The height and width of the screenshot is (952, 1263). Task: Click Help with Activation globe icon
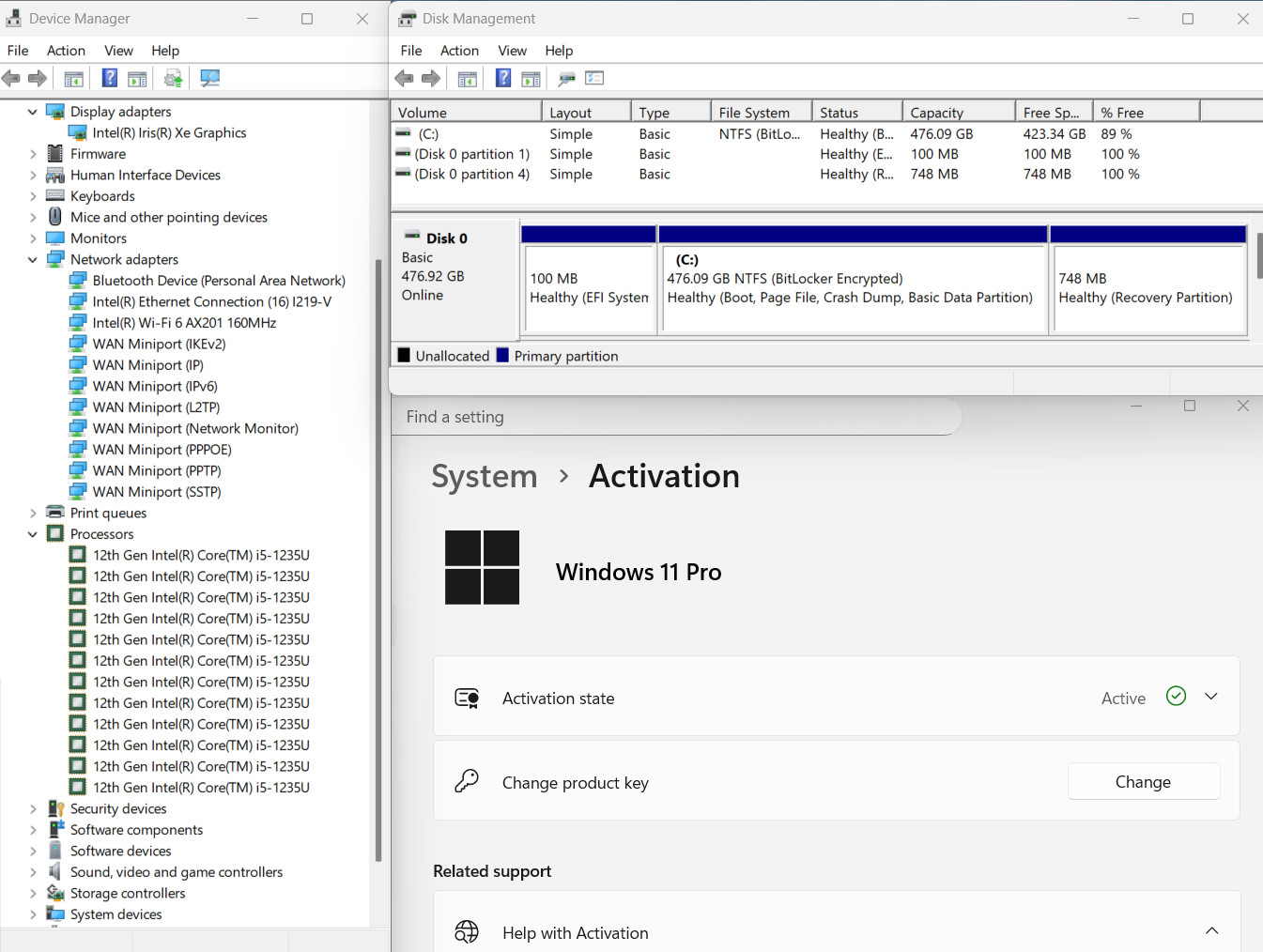click(467, 931)
